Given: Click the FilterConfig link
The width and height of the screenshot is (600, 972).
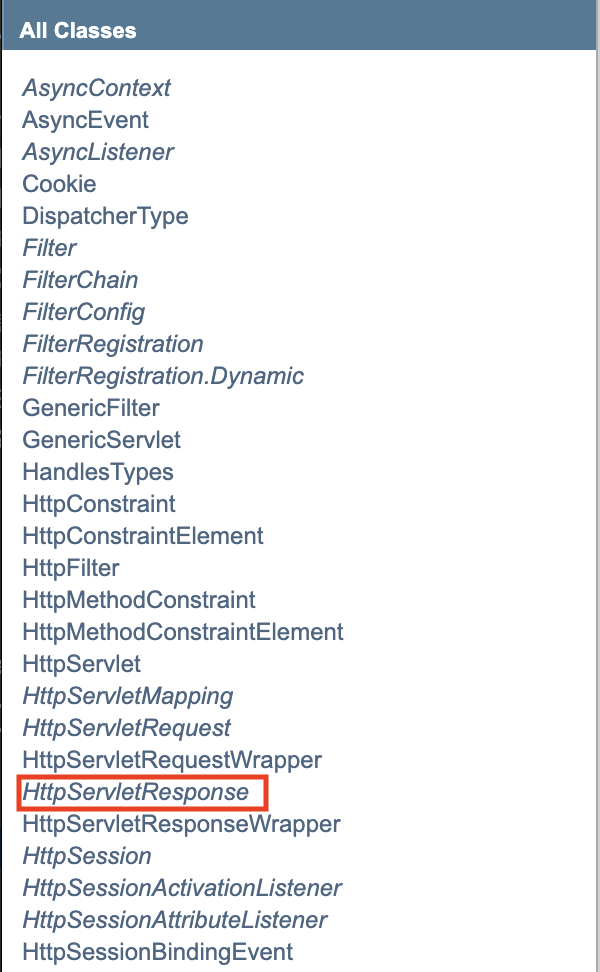Looking at the screenshot, I should tap(83, 312).
